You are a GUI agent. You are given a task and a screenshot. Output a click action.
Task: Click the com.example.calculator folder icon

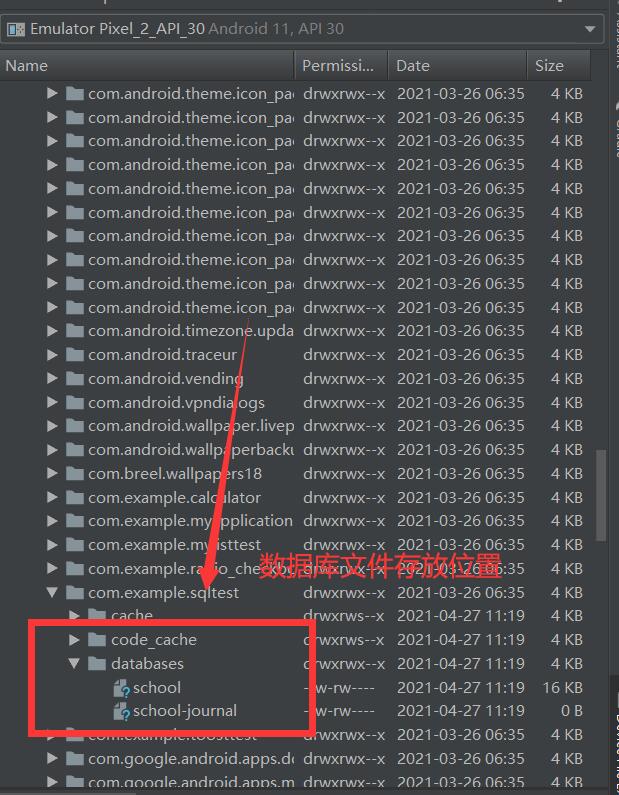75,497
